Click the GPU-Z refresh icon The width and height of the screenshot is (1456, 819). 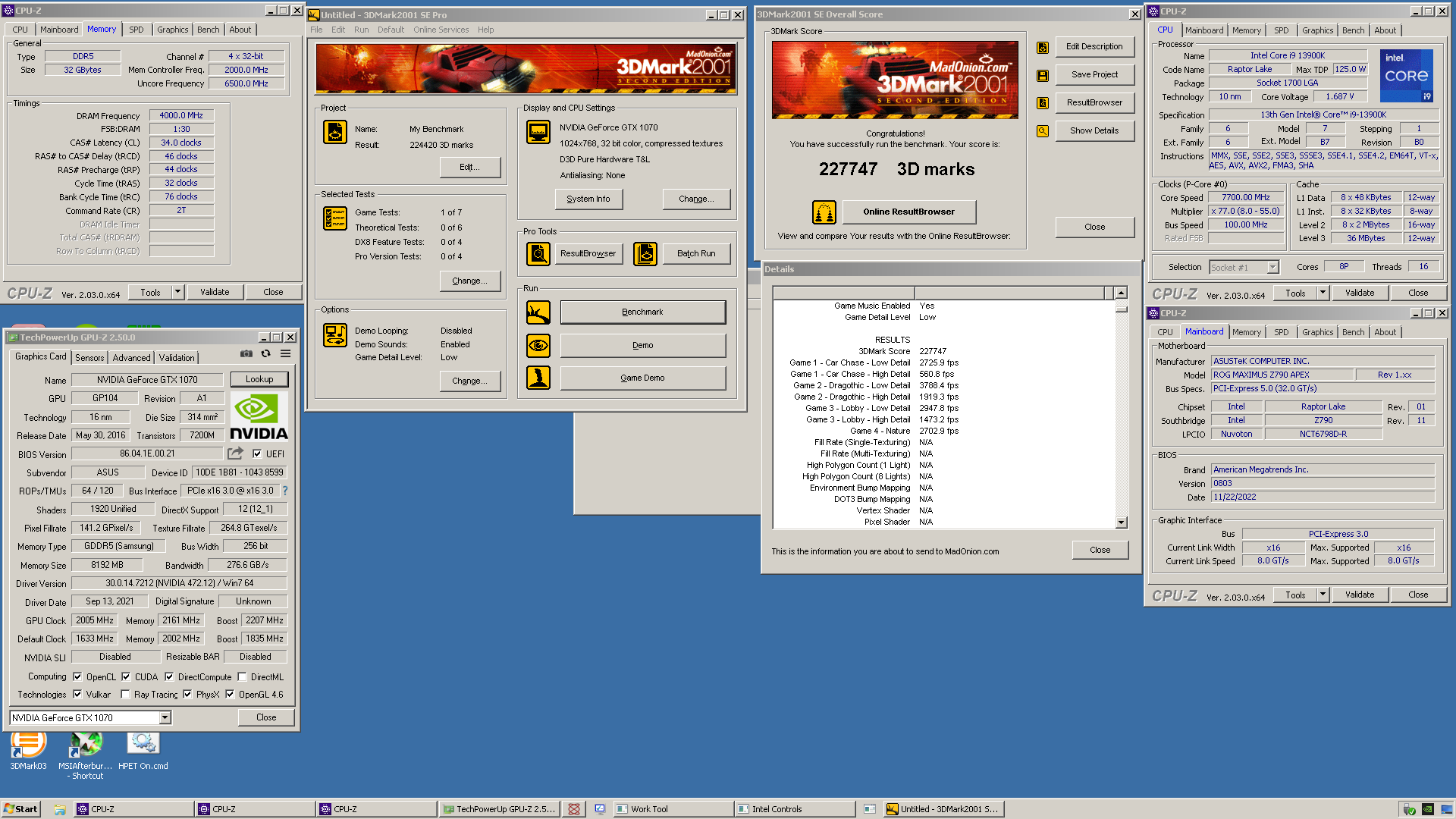[x=266, y=353]
